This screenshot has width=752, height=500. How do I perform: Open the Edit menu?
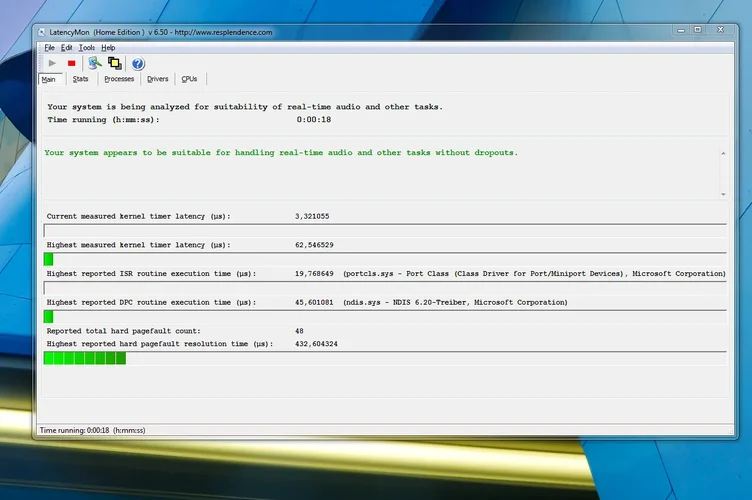pyautogui.click(x=66, y=47)
